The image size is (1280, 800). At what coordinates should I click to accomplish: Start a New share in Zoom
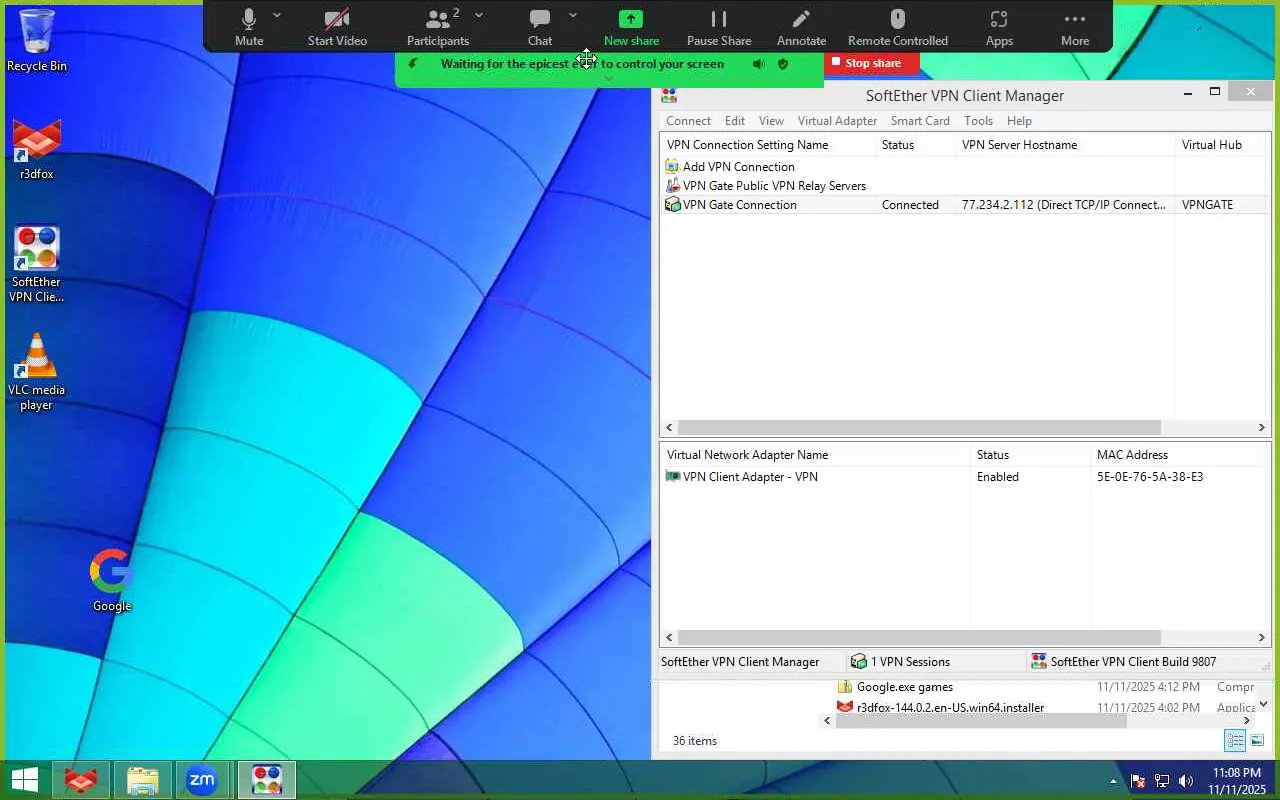pyautogui.click(x=631, y=27)
